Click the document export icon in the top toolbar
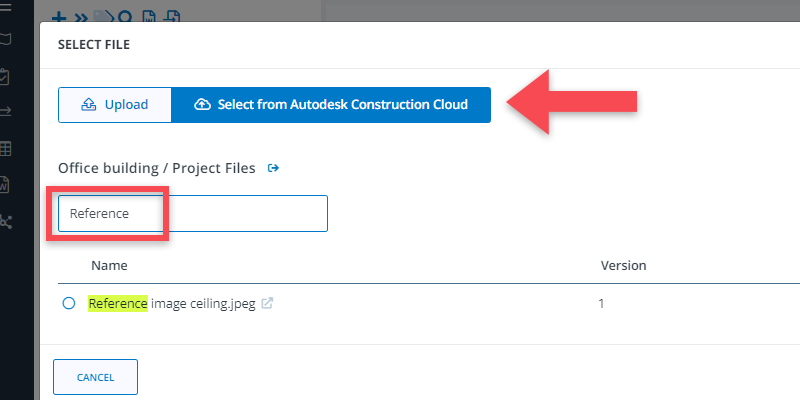Screen dimensions: 800x400 tap(172, 17)
